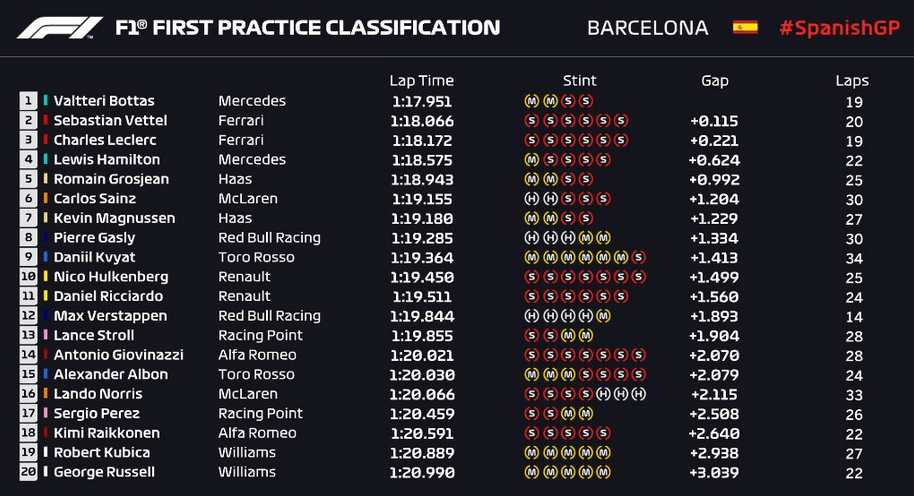This screenshot has height=496, width=914.
Task: Click George Russell's lap time 1:20.990
Action: click(x=422, y=473)
